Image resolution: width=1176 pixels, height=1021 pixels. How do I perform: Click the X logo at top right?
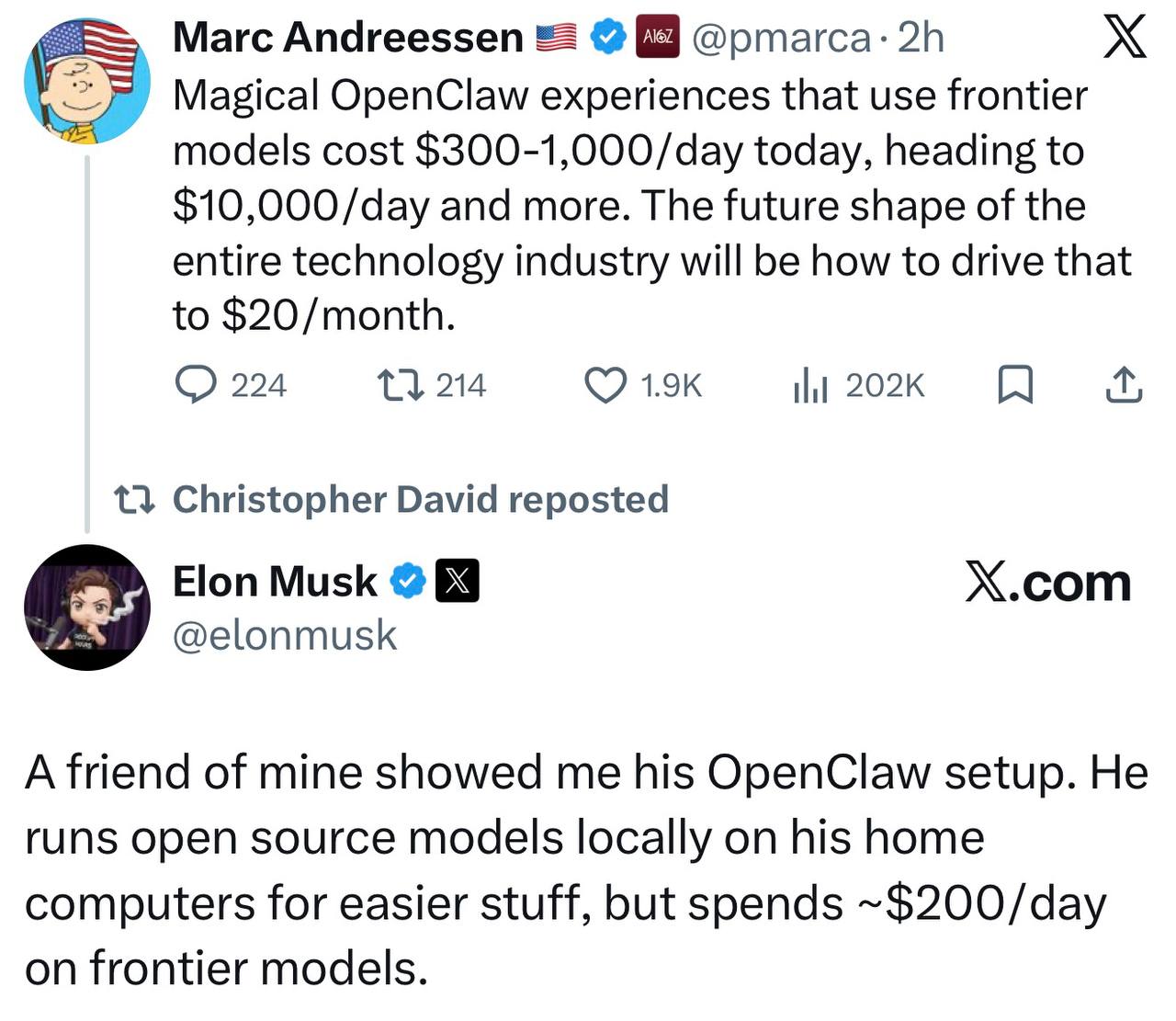1124,38
